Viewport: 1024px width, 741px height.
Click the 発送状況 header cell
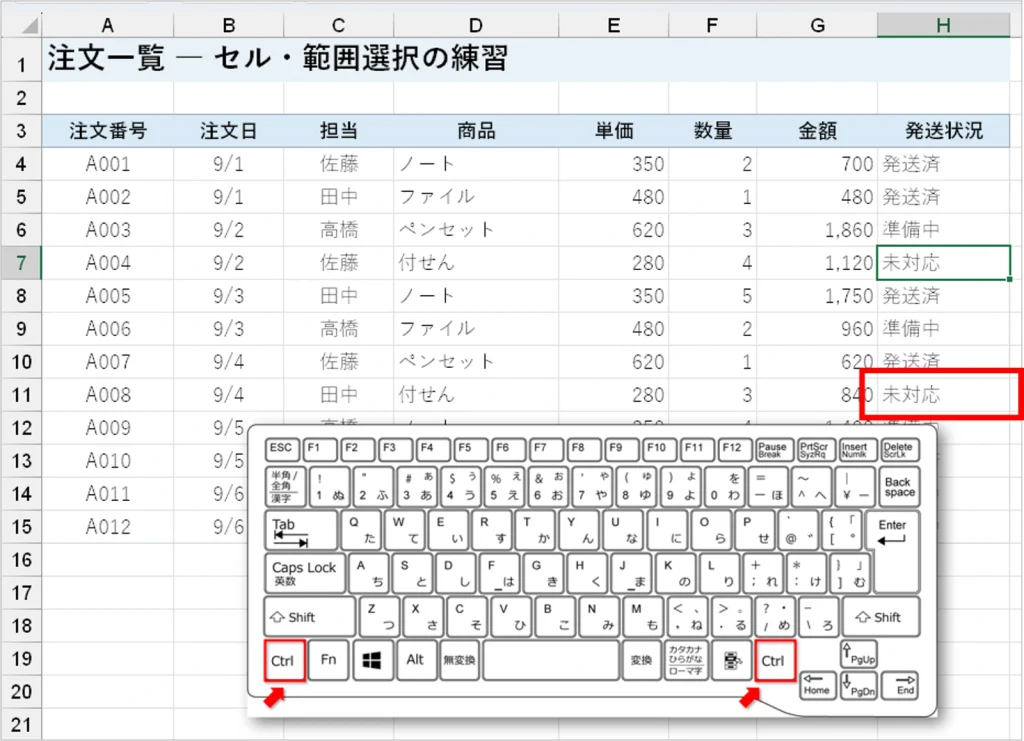coord(944,131)
